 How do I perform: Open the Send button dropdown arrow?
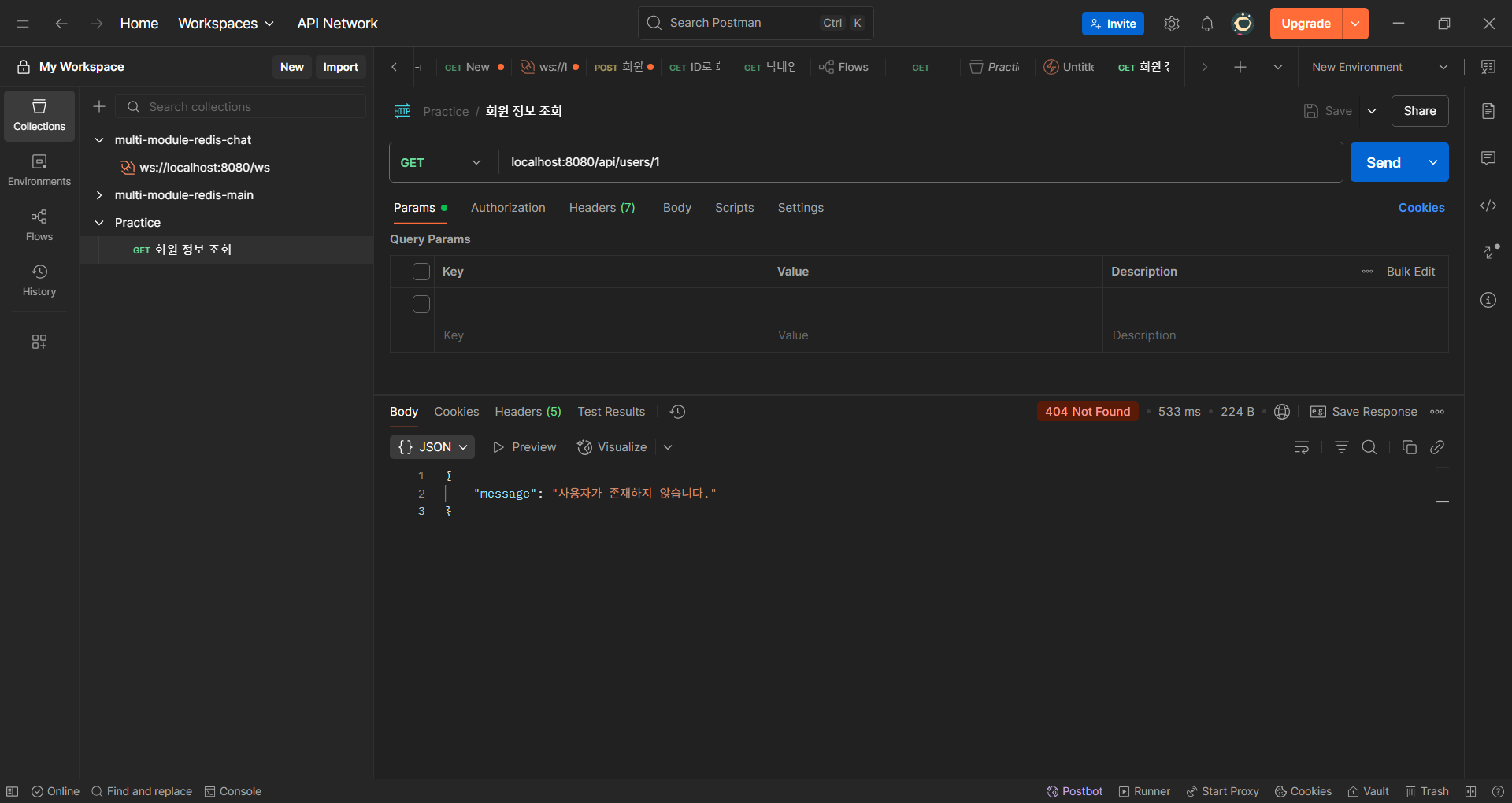tap(1433, 162)
